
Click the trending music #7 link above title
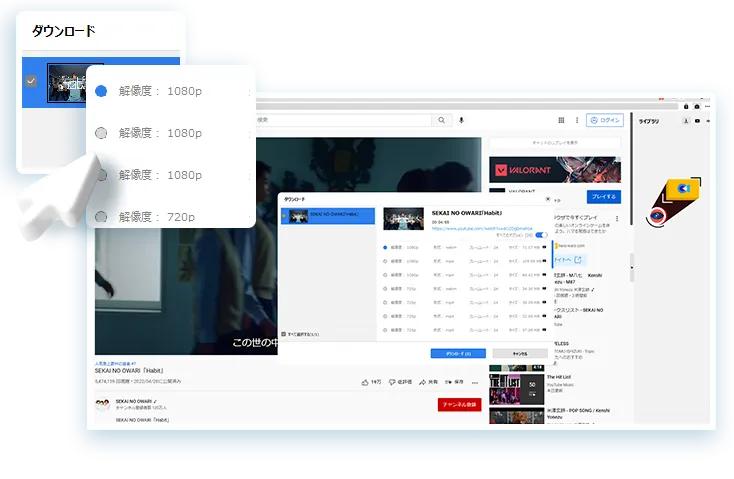115,364
